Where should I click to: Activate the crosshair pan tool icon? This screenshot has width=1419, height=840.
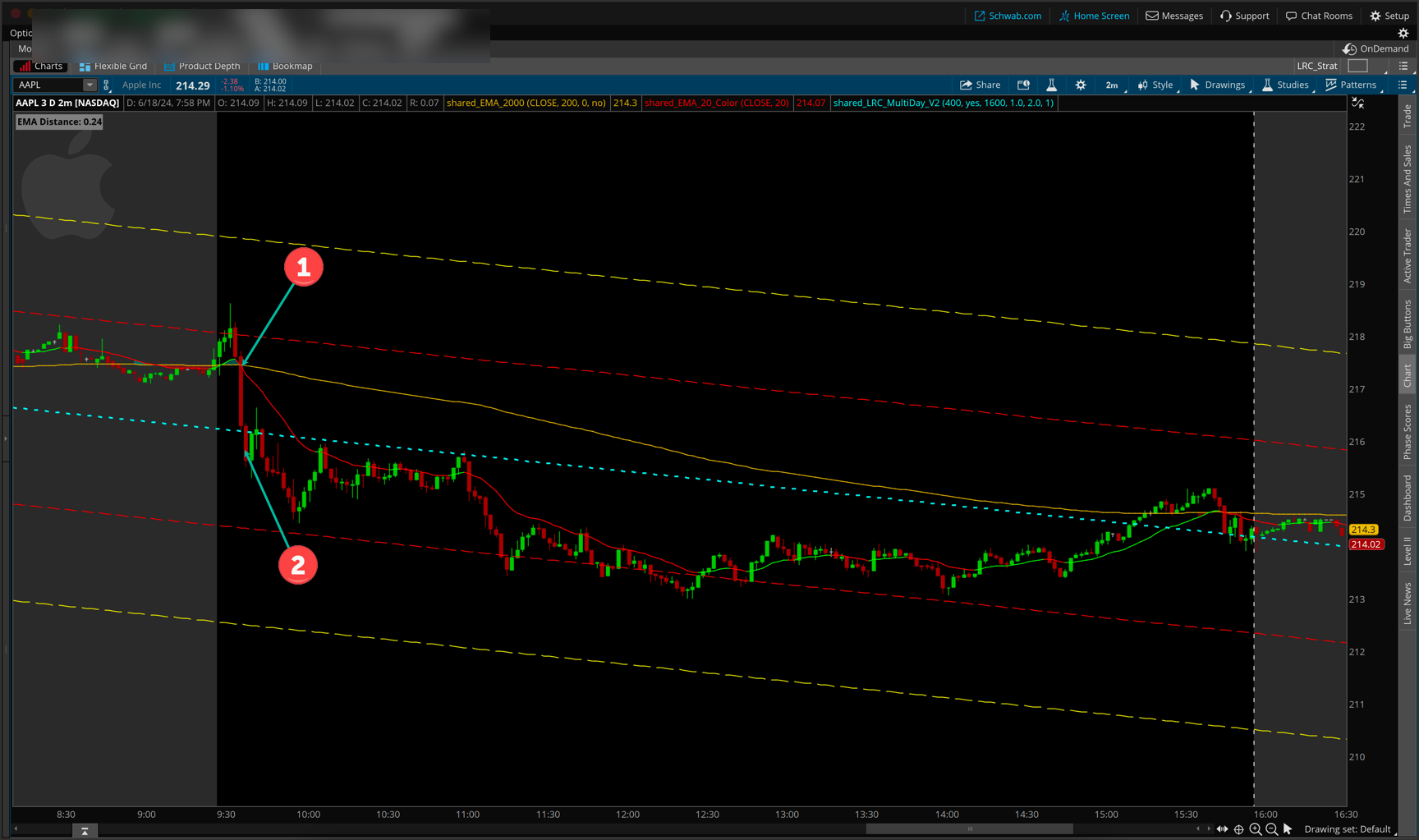(x=1239, y=829)
